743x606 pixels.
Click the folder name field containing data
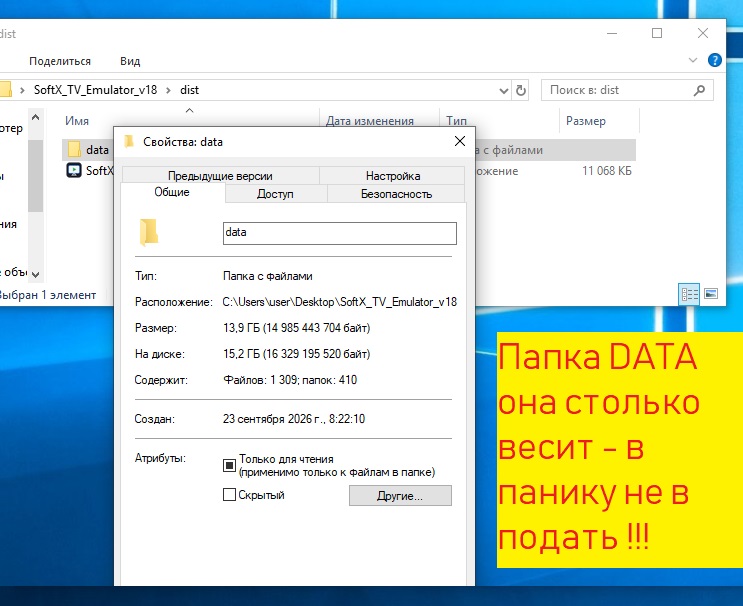pyautogui.click(x=340, y=233)
